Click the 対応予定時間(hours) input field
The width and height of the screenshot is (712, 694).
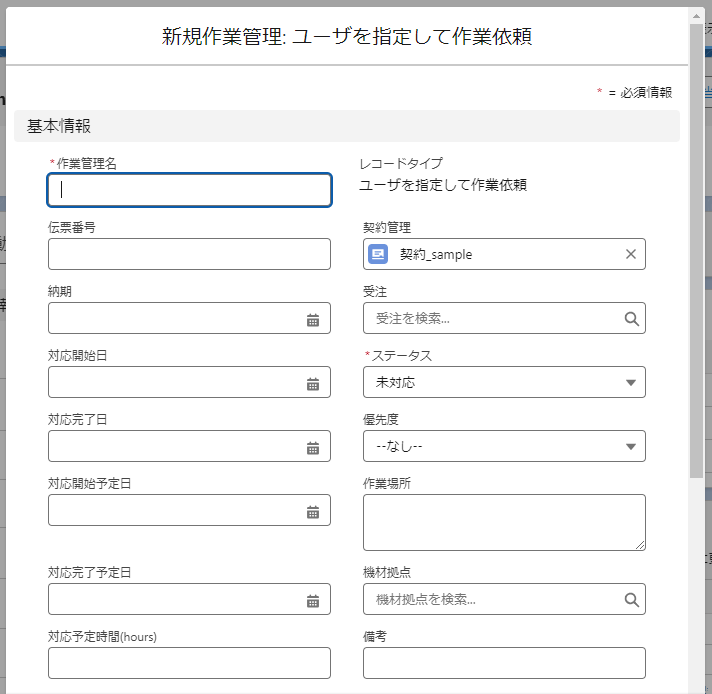pos(189,662)
